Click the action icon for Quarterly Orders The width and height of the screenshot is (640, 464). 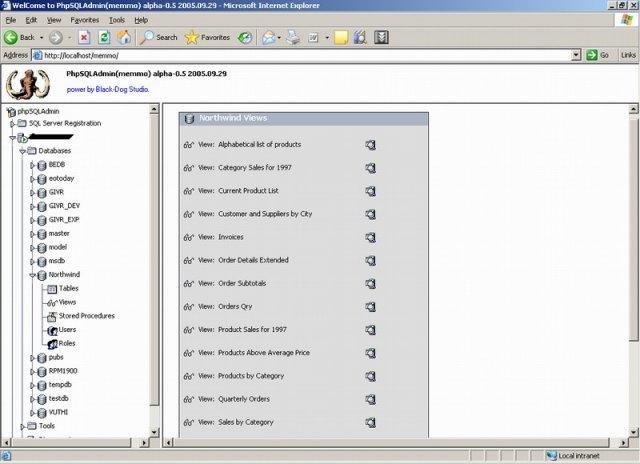(370, 400)
